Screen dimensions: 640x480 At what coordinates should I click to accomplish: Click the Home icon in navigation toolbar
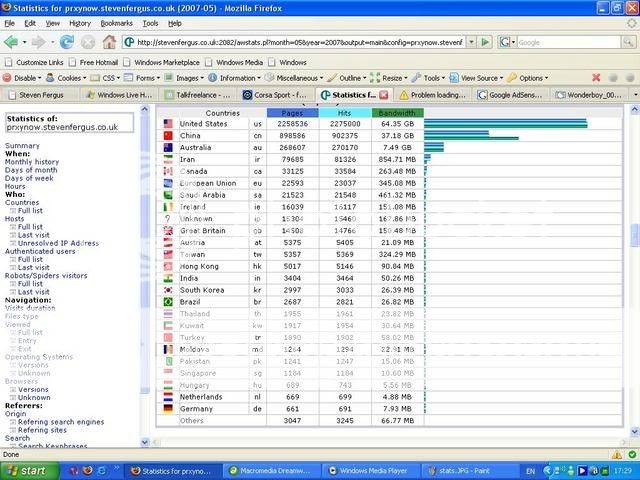pos(109,42)
